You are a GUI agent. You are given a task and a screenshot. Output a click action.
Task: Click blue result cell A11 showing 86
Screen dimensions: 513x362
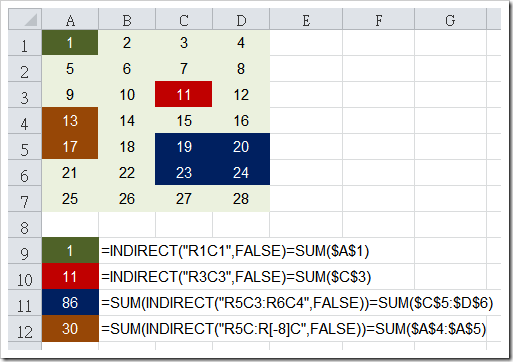click(70, 303)
